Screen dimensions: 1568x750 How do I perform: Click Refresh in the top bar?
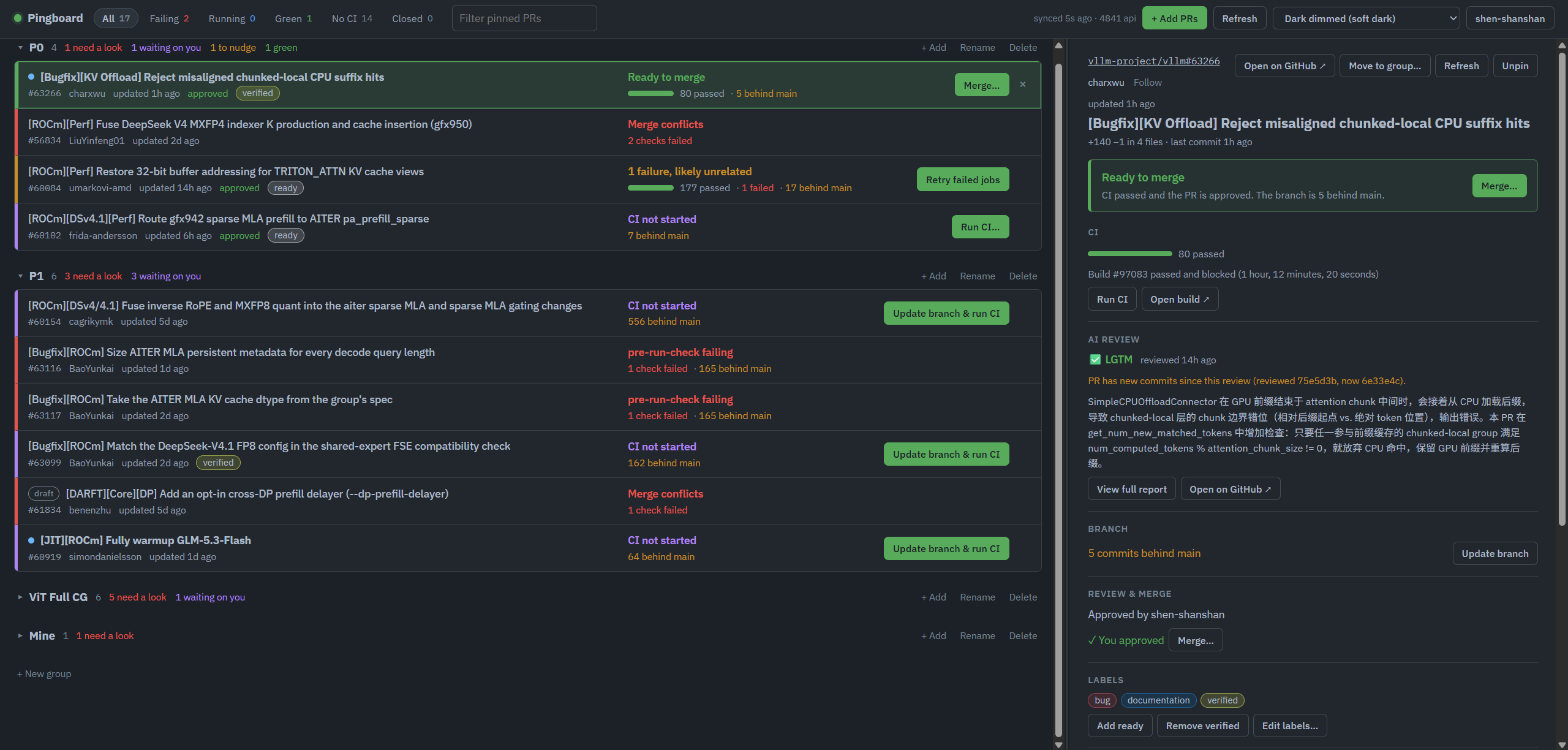1239,18
